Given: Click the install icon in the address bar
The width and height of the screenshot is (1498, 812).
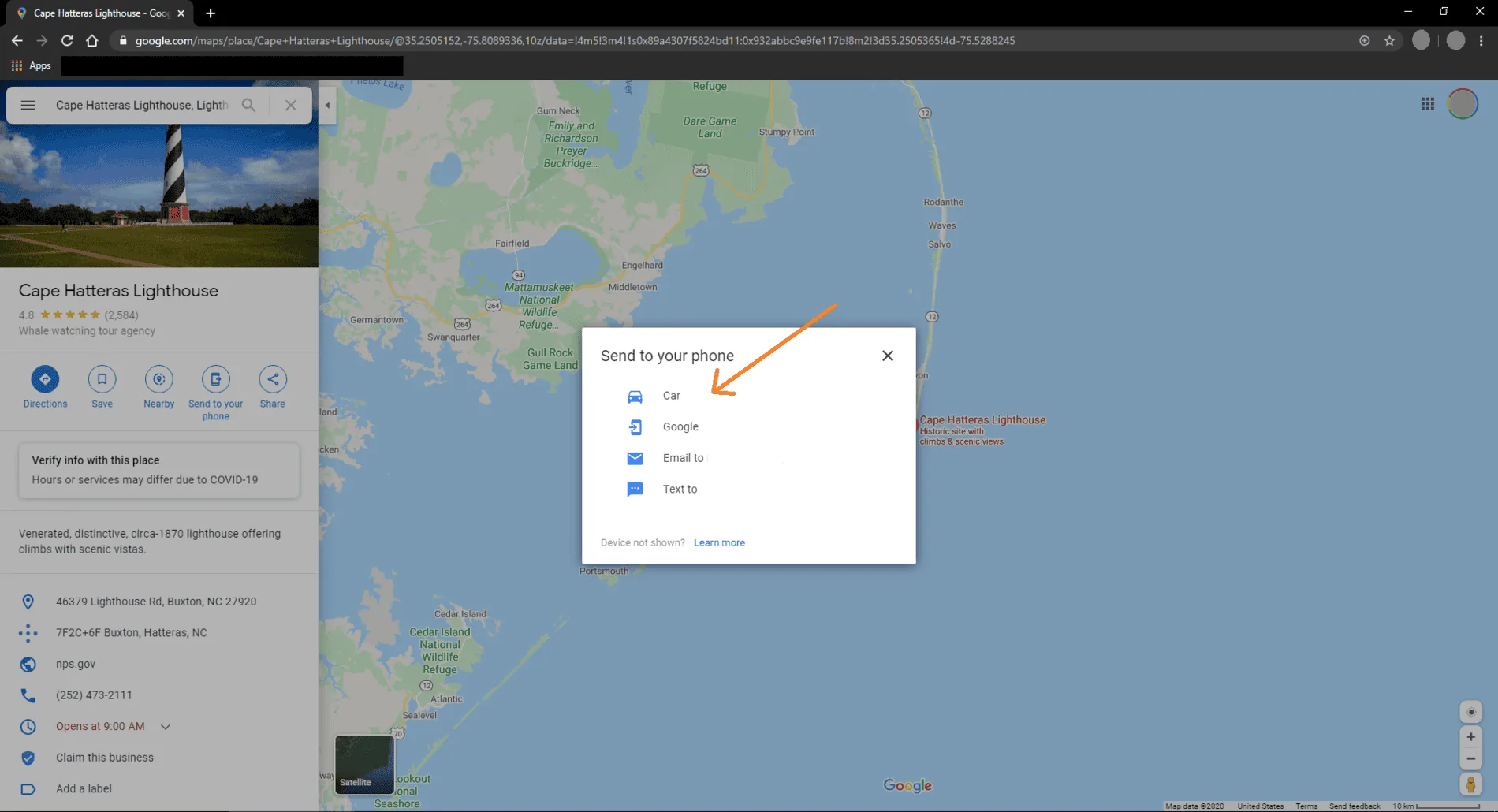Looking at the screenshot, I should [x=1364, y=41].
